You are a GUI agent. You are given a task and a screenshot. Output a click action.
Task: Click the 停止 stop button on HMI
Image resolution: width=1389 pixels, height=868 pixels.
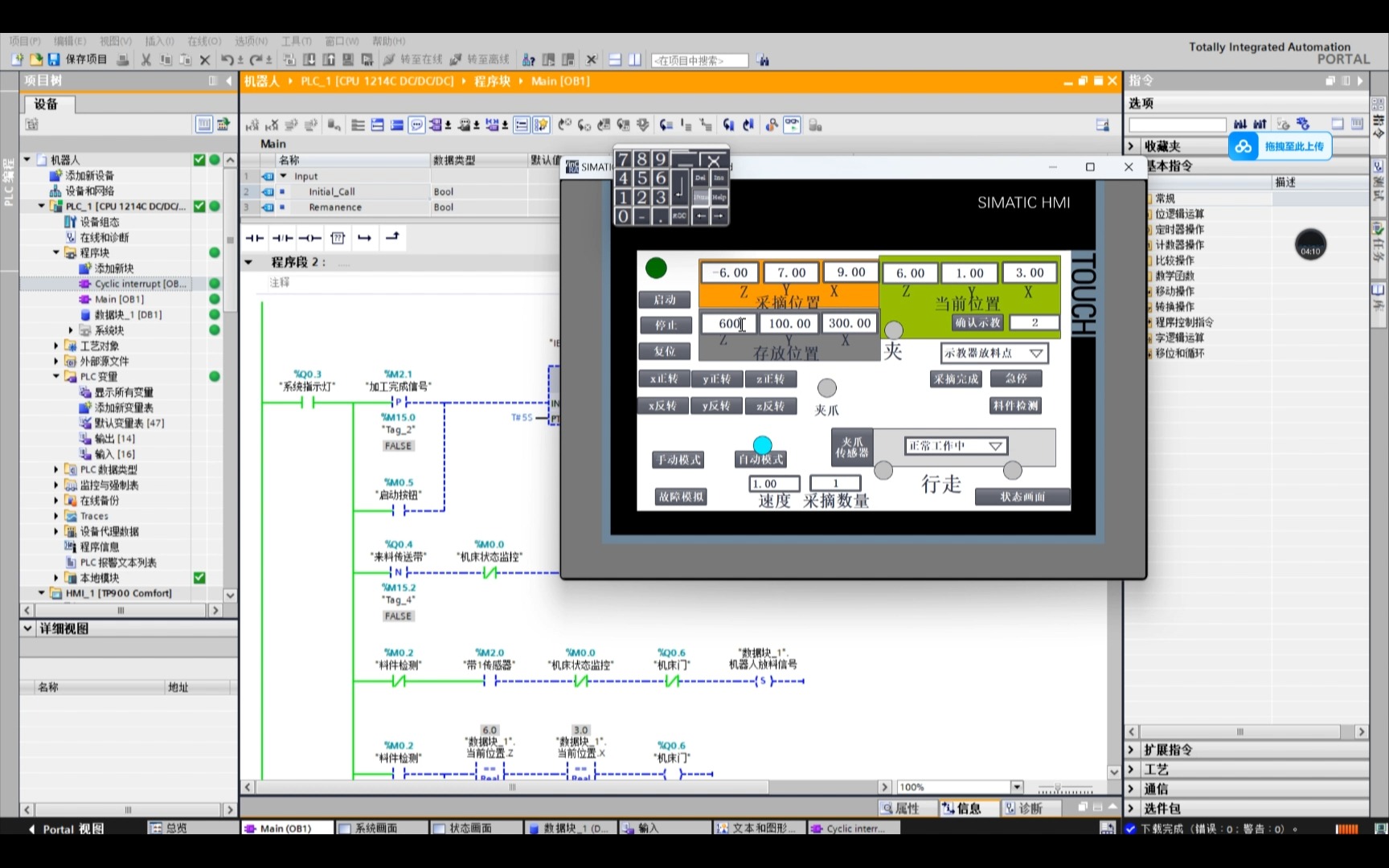click(665, 325)
